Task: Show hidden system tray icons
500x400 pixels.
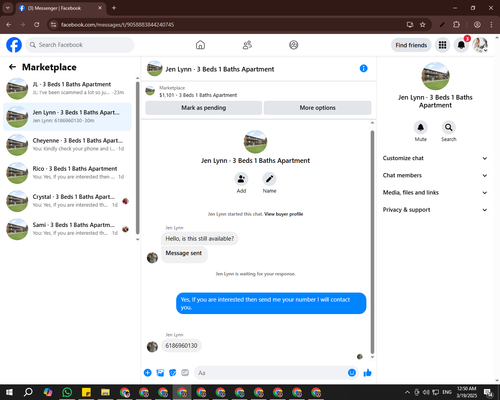Action: (407, 392)
